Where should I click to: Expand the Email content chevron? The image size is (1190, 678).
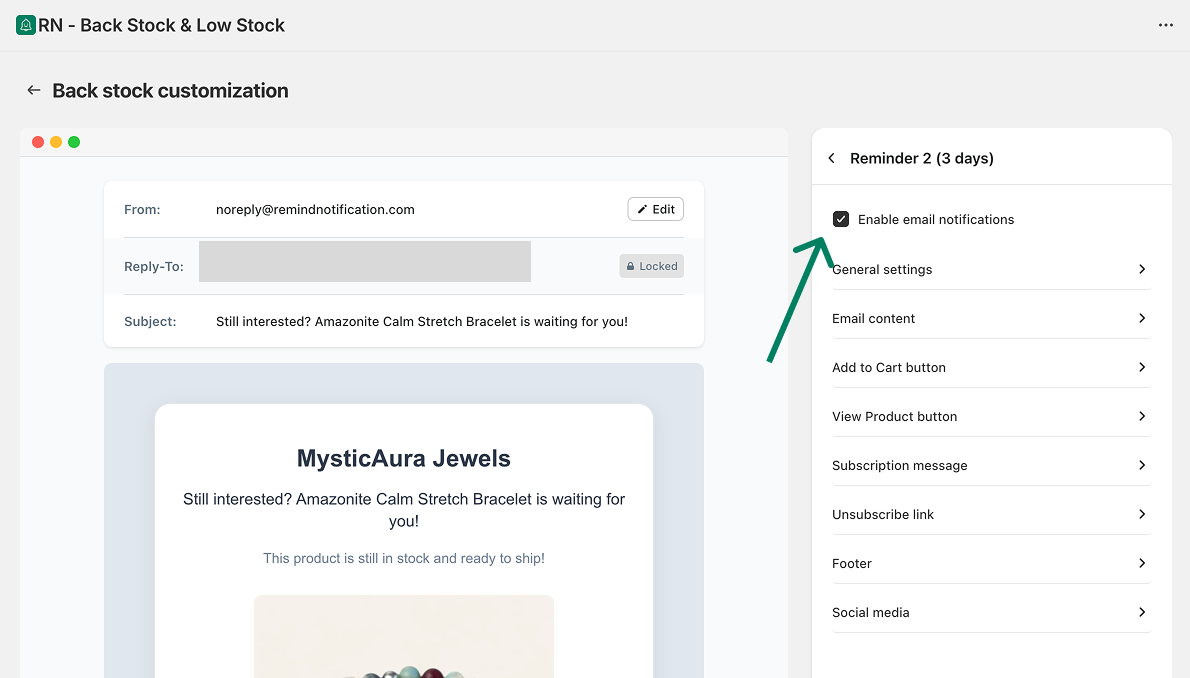(x=1141, y=318)
